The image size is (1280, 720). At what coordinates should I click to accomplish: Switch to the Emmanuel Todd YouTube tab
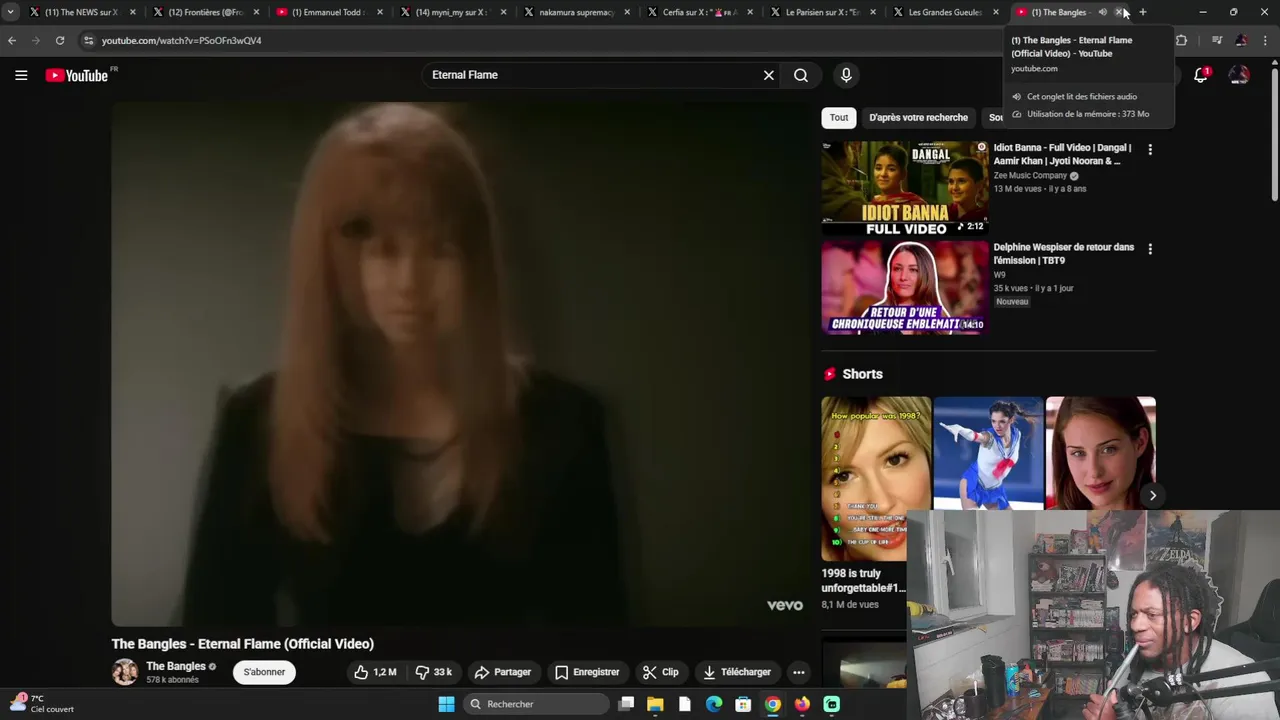click(328, 12)
